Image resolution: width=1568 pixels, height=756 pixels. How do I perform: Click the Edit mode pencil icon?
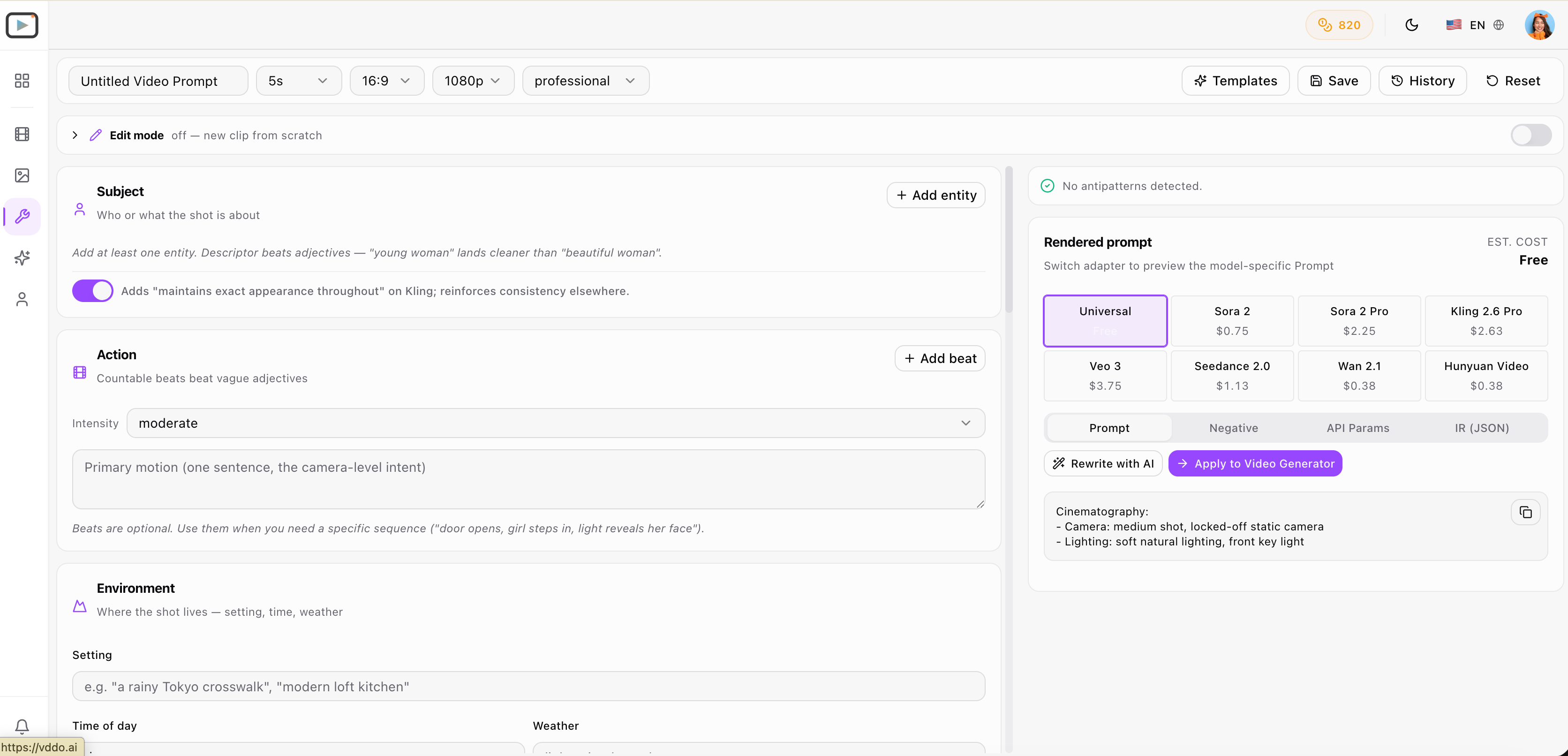point(96,135)
